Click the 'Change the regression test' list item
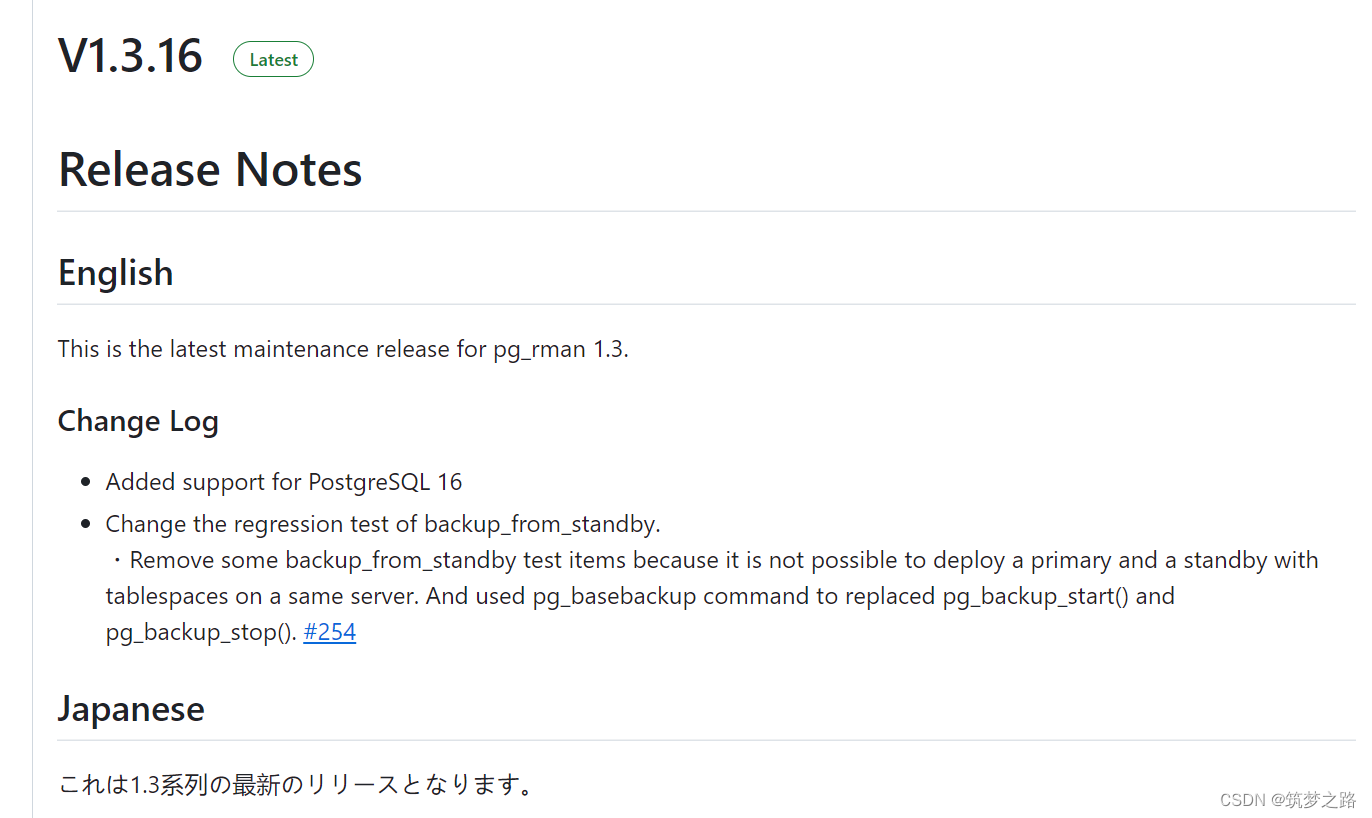 click(x=383, y=524)
